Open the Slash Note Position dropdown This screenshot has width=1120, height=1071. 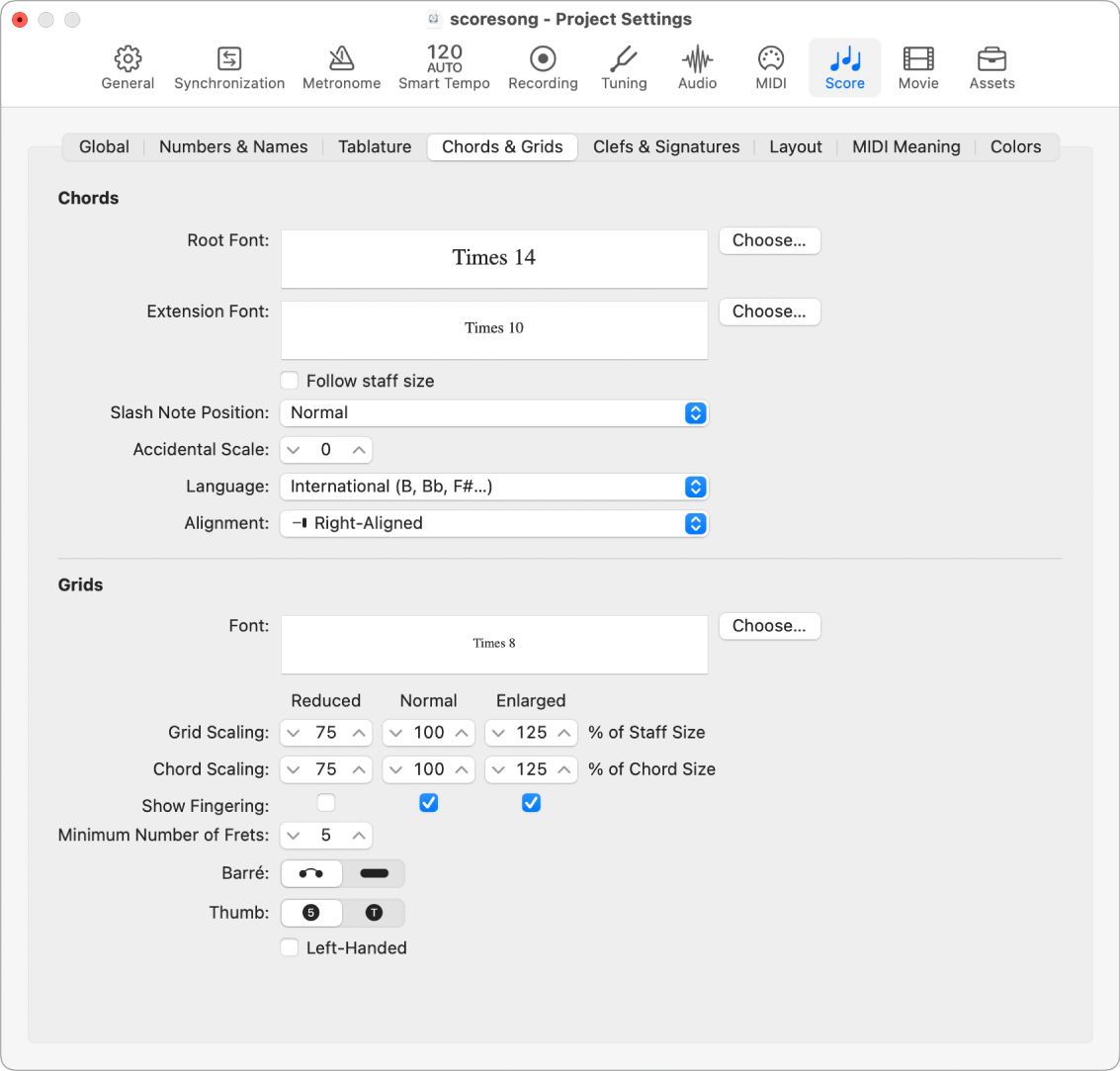coord(494,412)
